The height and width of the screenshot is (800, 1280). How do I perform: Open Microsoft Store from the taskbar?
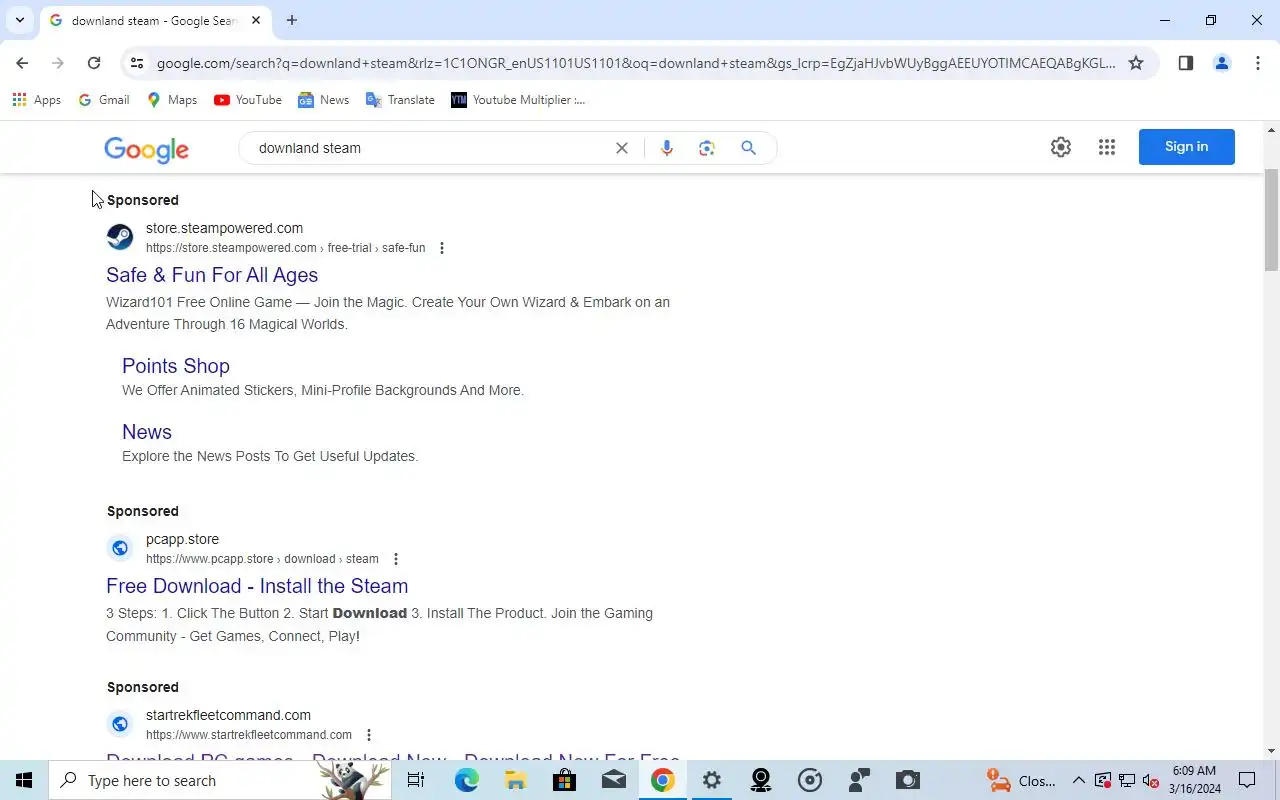(564, 780)
